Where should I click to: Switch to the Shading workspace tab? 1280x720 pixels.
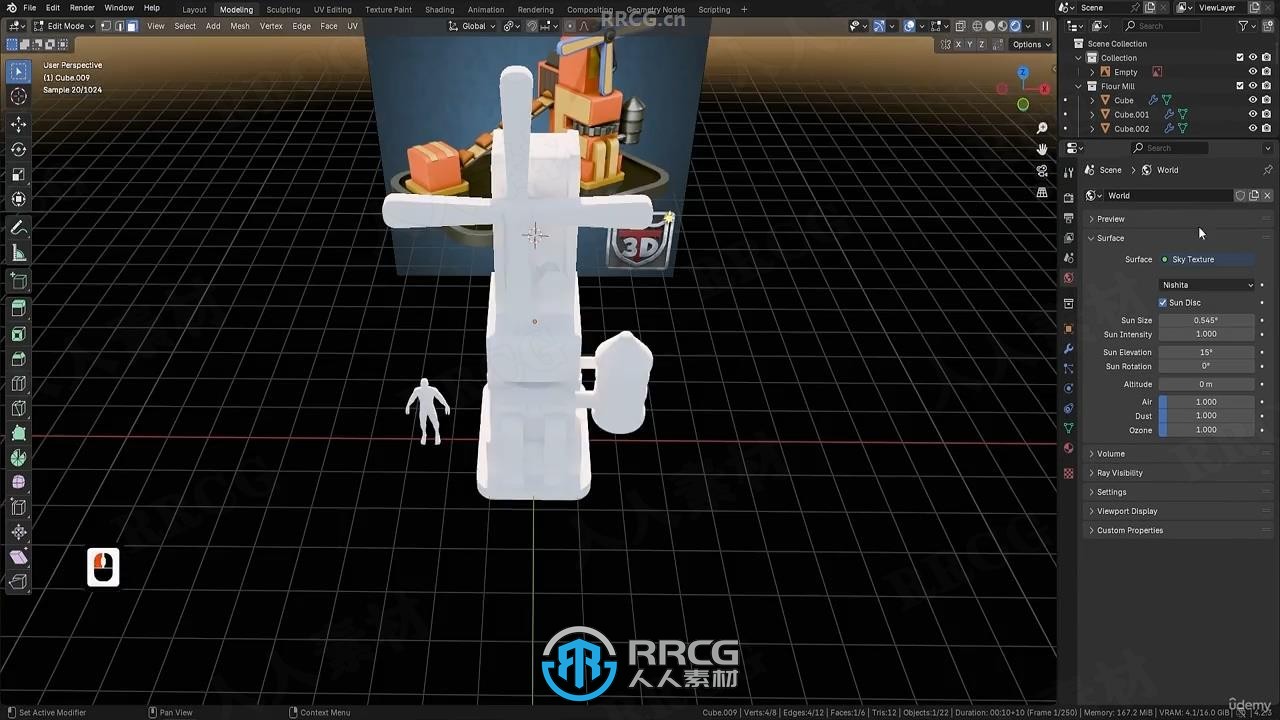[439, 9]
